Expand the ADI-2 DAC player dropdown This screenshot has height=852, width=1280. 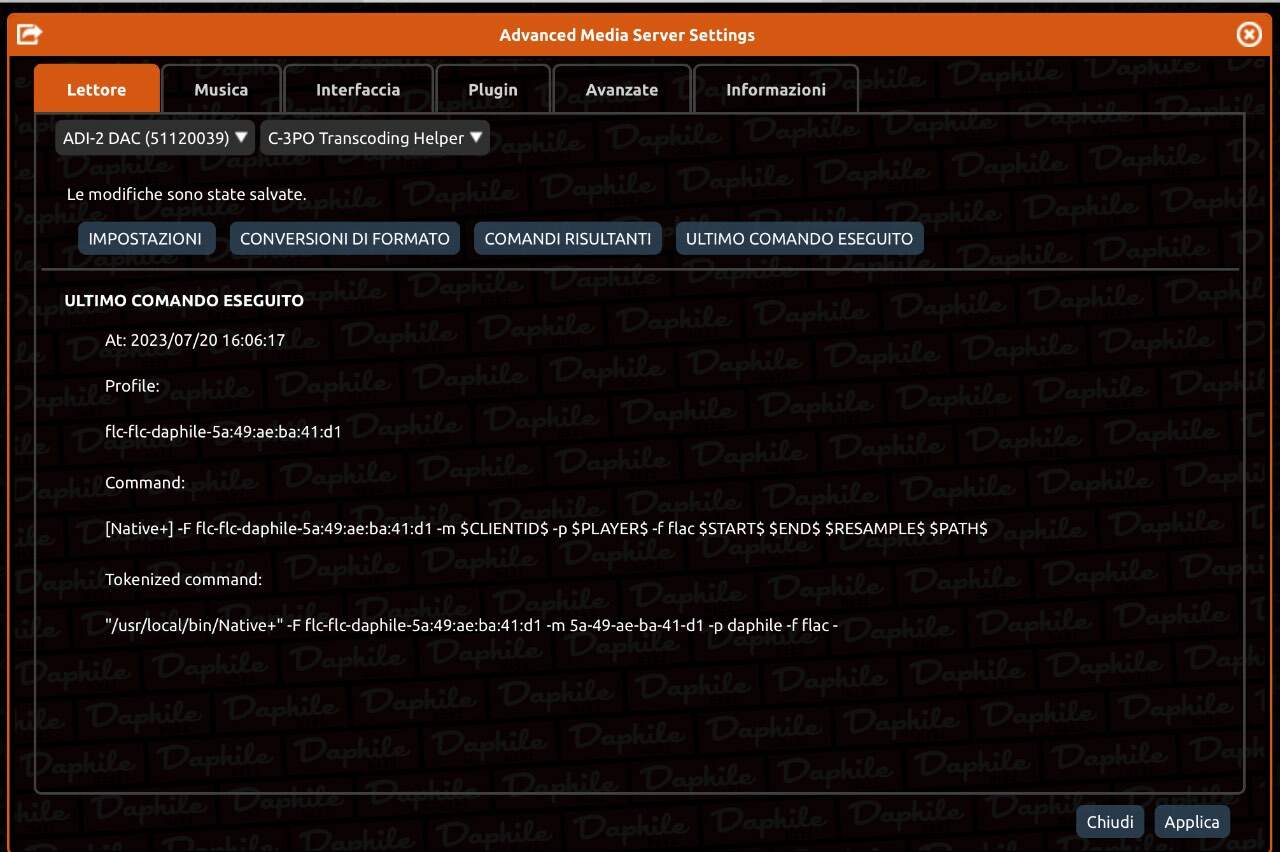click(155, 138)
